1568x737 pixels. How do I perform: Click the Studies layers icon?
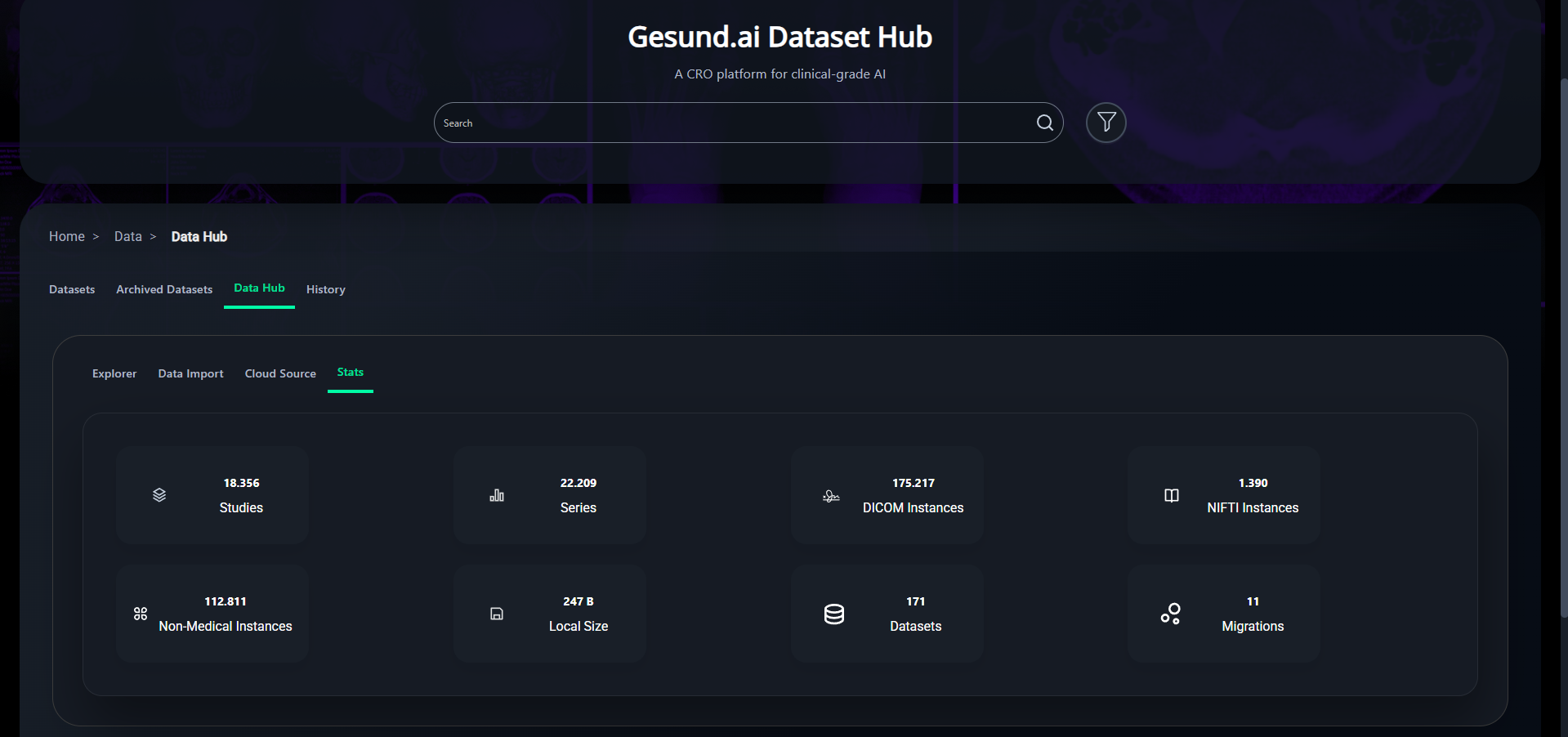[x=159, y=495]
